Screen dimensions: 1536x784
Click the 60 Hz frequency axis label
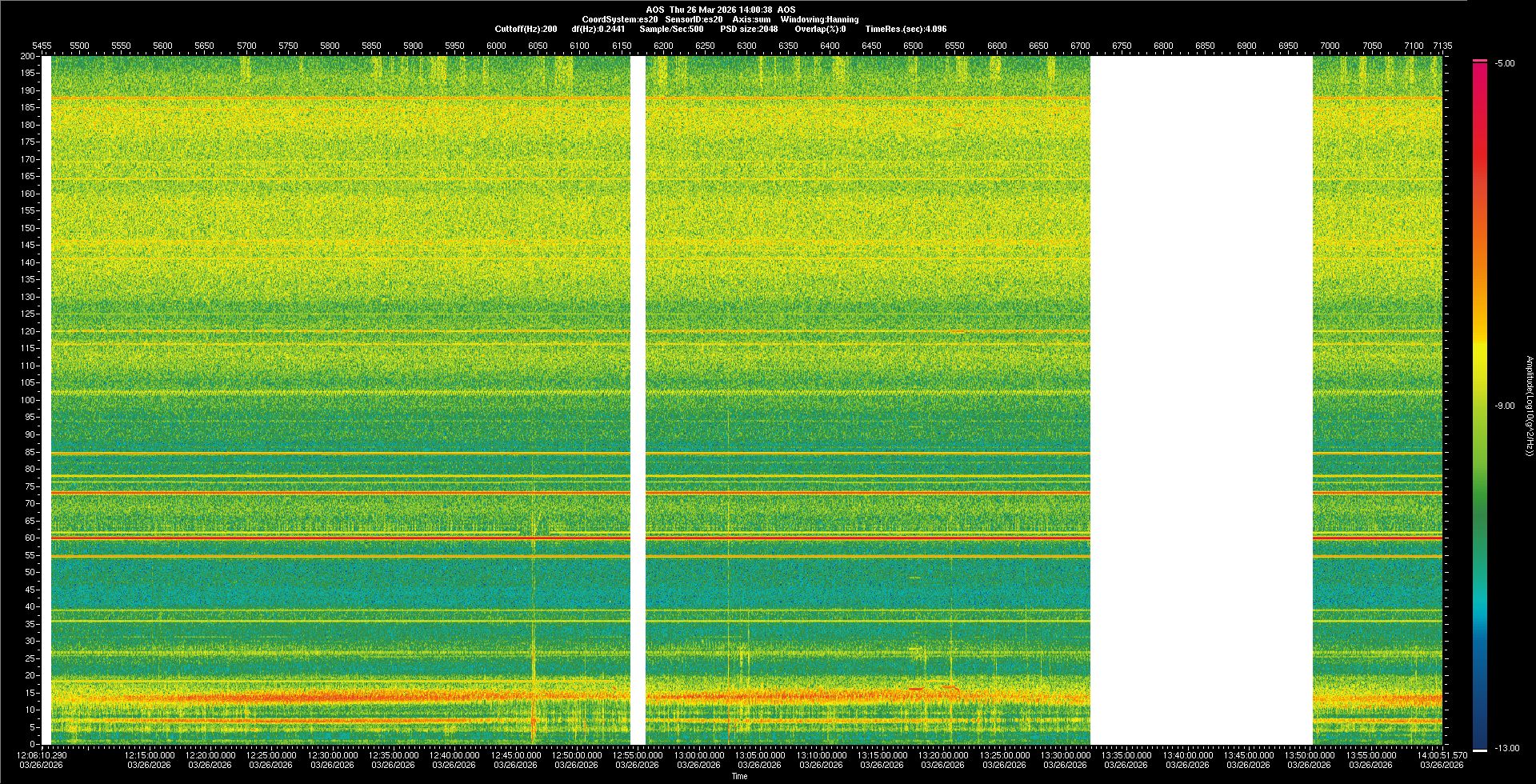29,538
